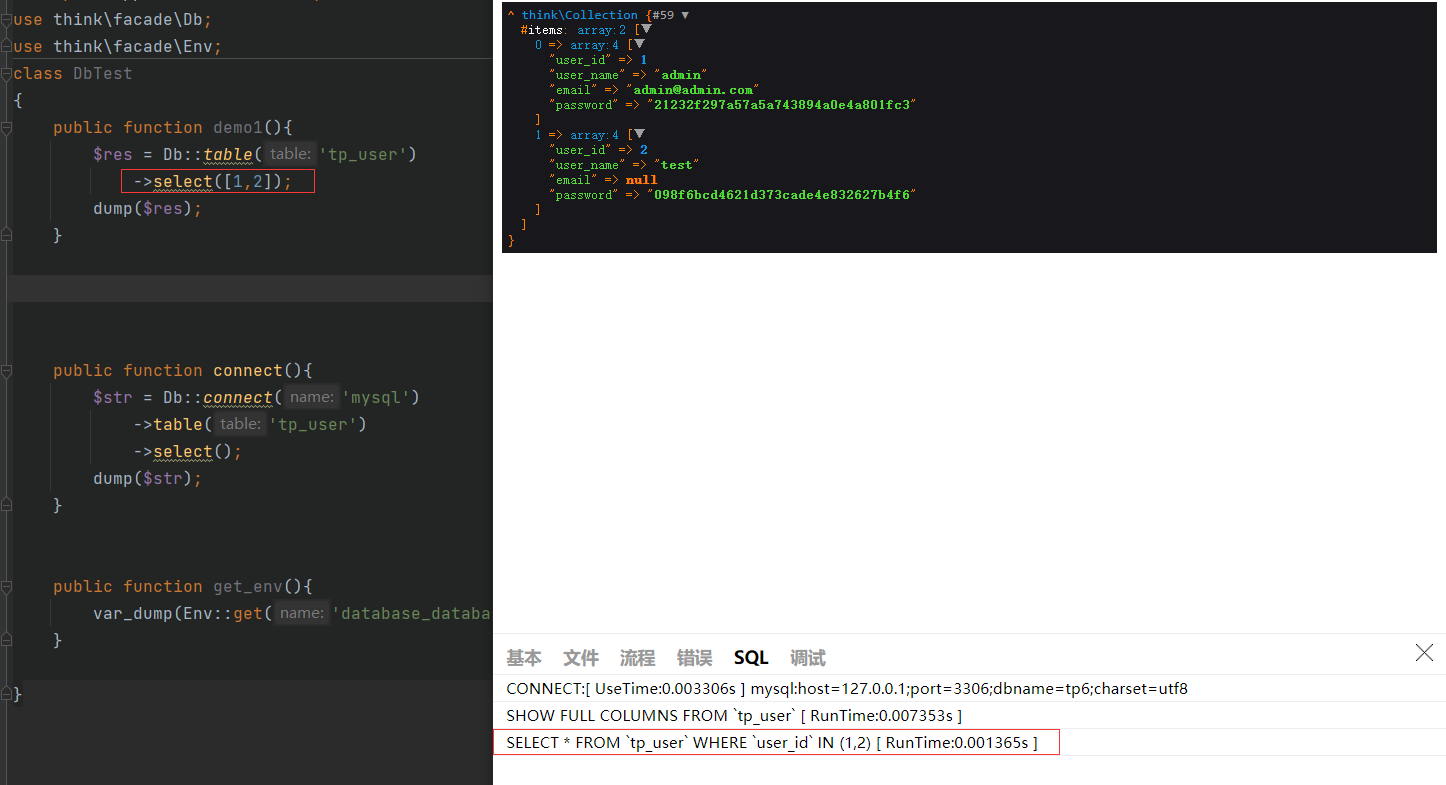Open the 流程 trace tab
Screen dimensions: 1446x785
coord(637,658)
